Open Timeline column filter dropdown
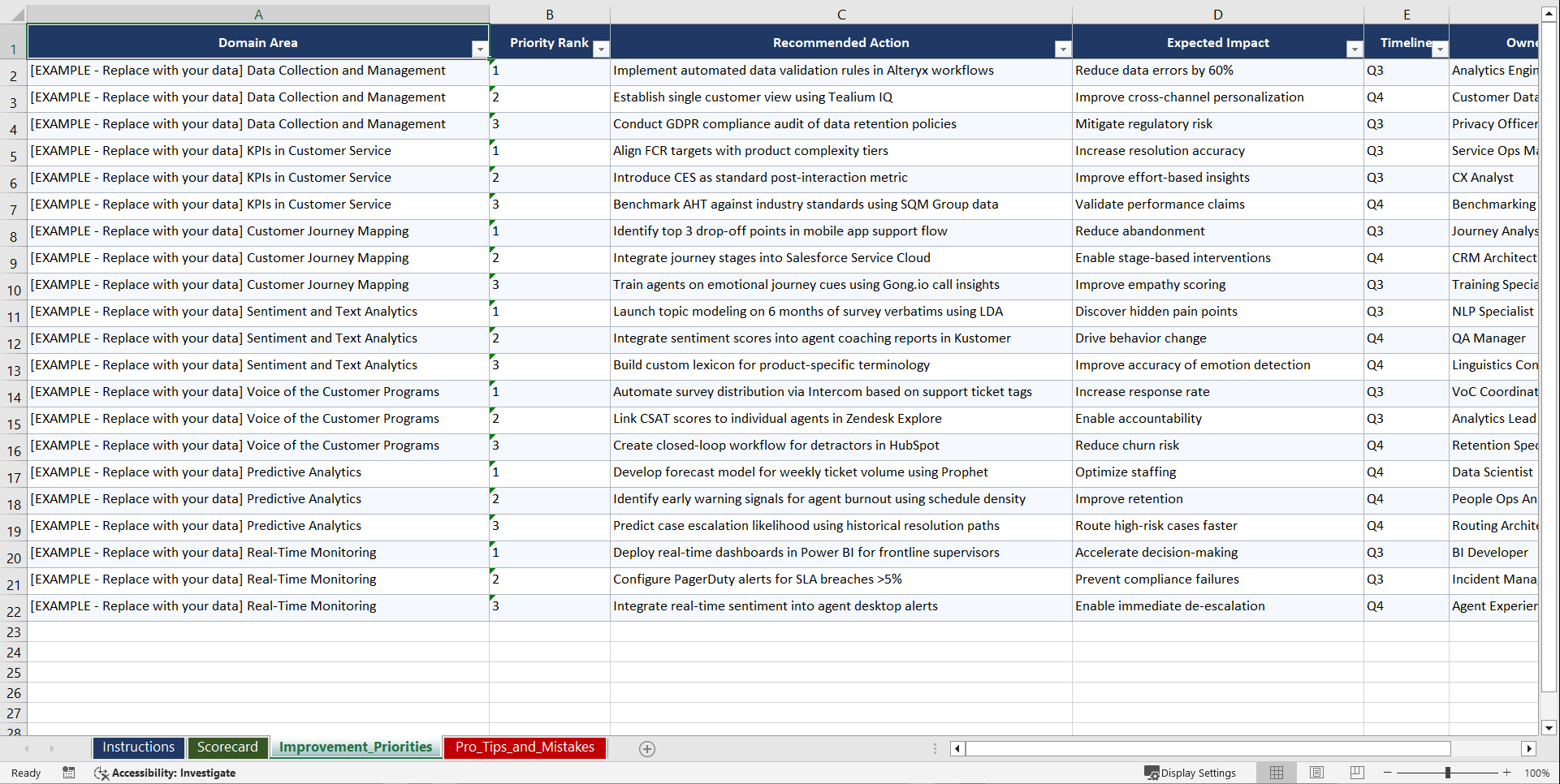This screenshot has width=1560, height=784. pyautogui.click(x=1441, y=49)
